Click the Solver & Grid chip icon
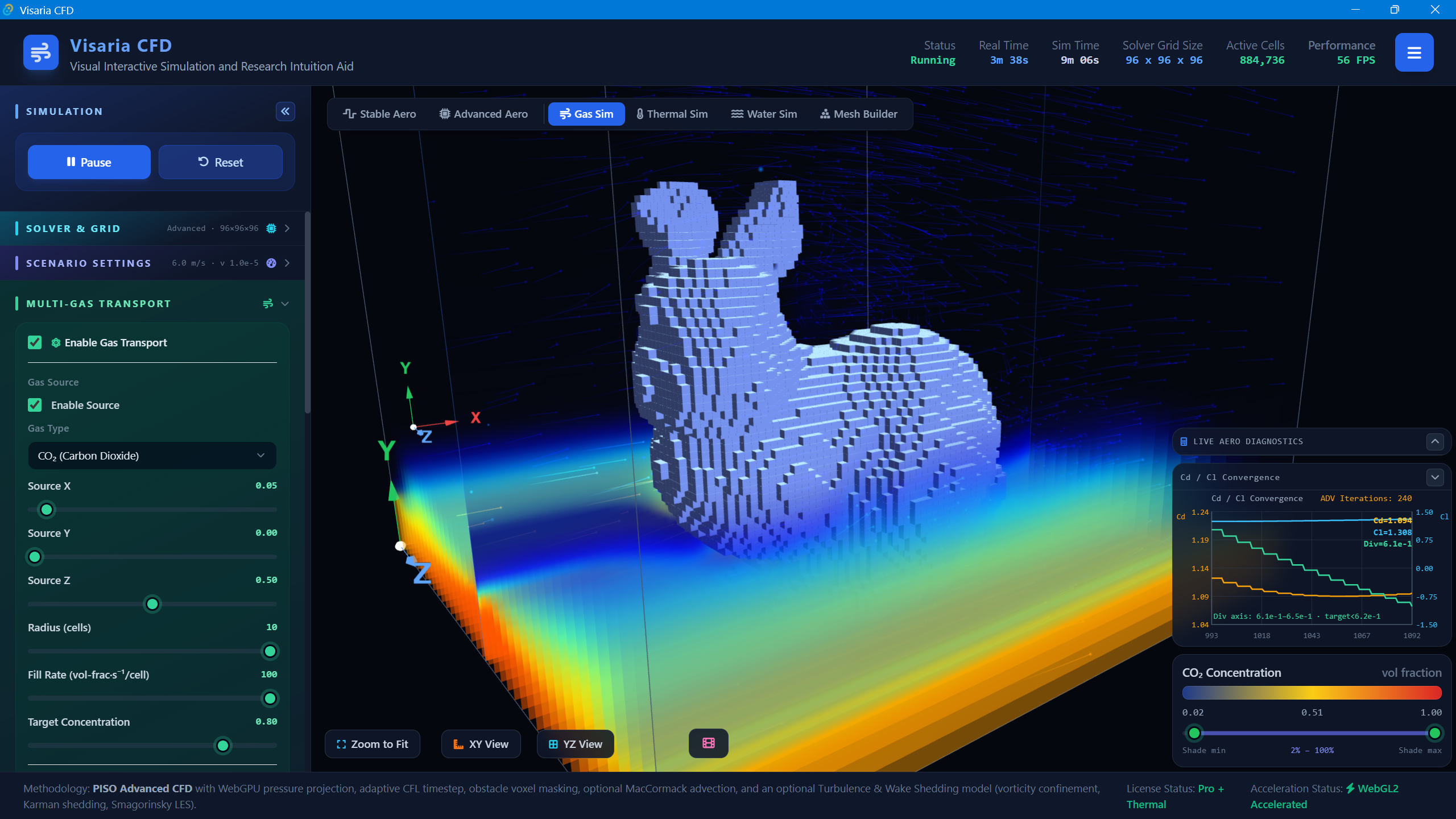 pos(271,228)
